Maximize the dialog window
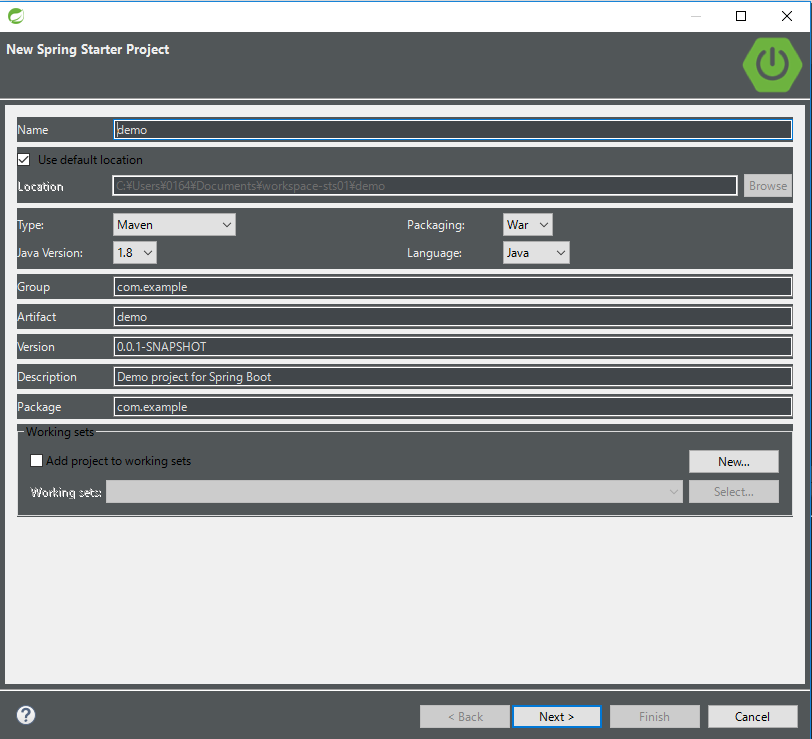The height and width of the screenshot is (739, 812). (x=741, y=16)
